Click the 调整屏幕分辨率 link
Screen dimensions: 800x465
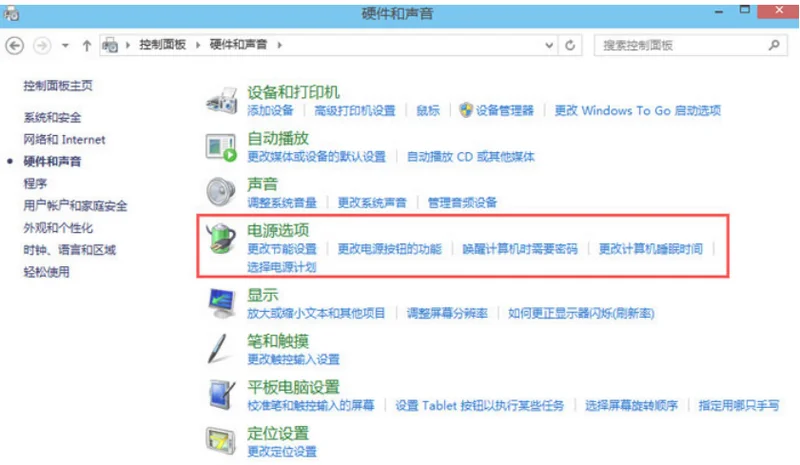(x=447, y=313)
